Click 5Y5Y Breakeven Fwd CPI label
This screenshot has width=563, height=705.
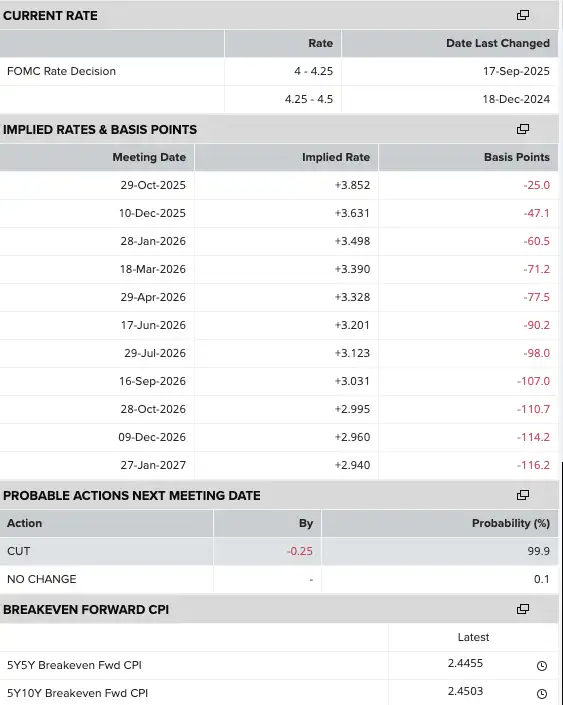[x=74, y=665]
